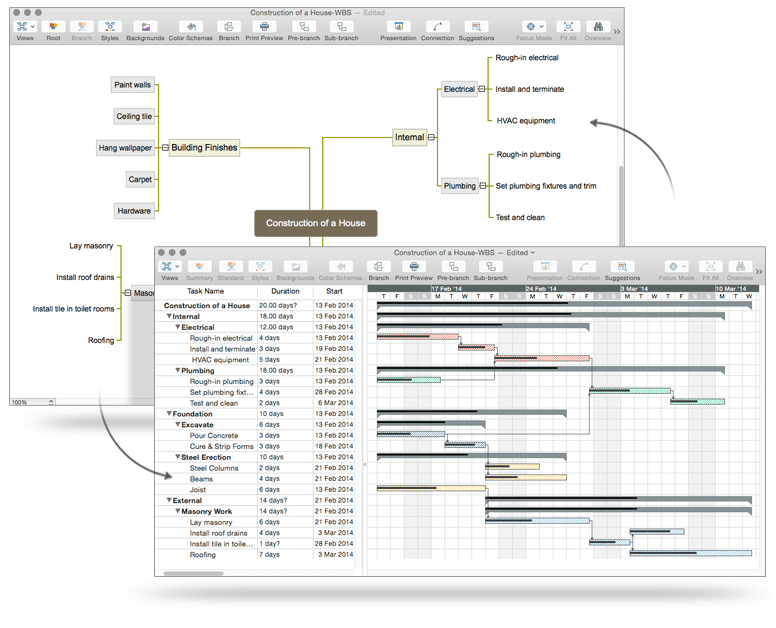
Task: Select the Duration column header
Action: 285,291
